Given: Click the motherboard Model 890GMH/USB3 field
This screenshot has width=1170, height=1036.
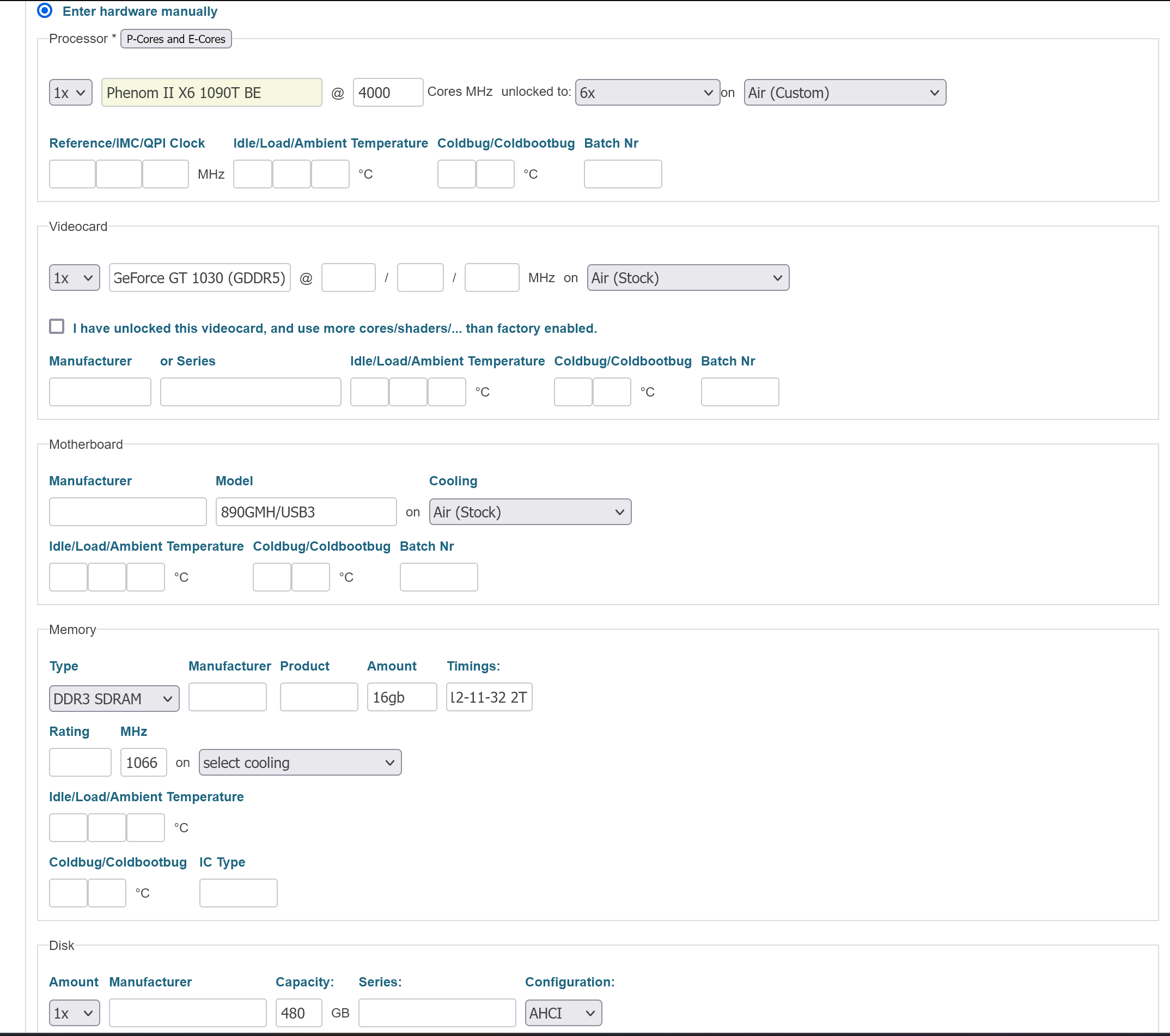Looking at the screenshot, I should click(x=306, y=511).
